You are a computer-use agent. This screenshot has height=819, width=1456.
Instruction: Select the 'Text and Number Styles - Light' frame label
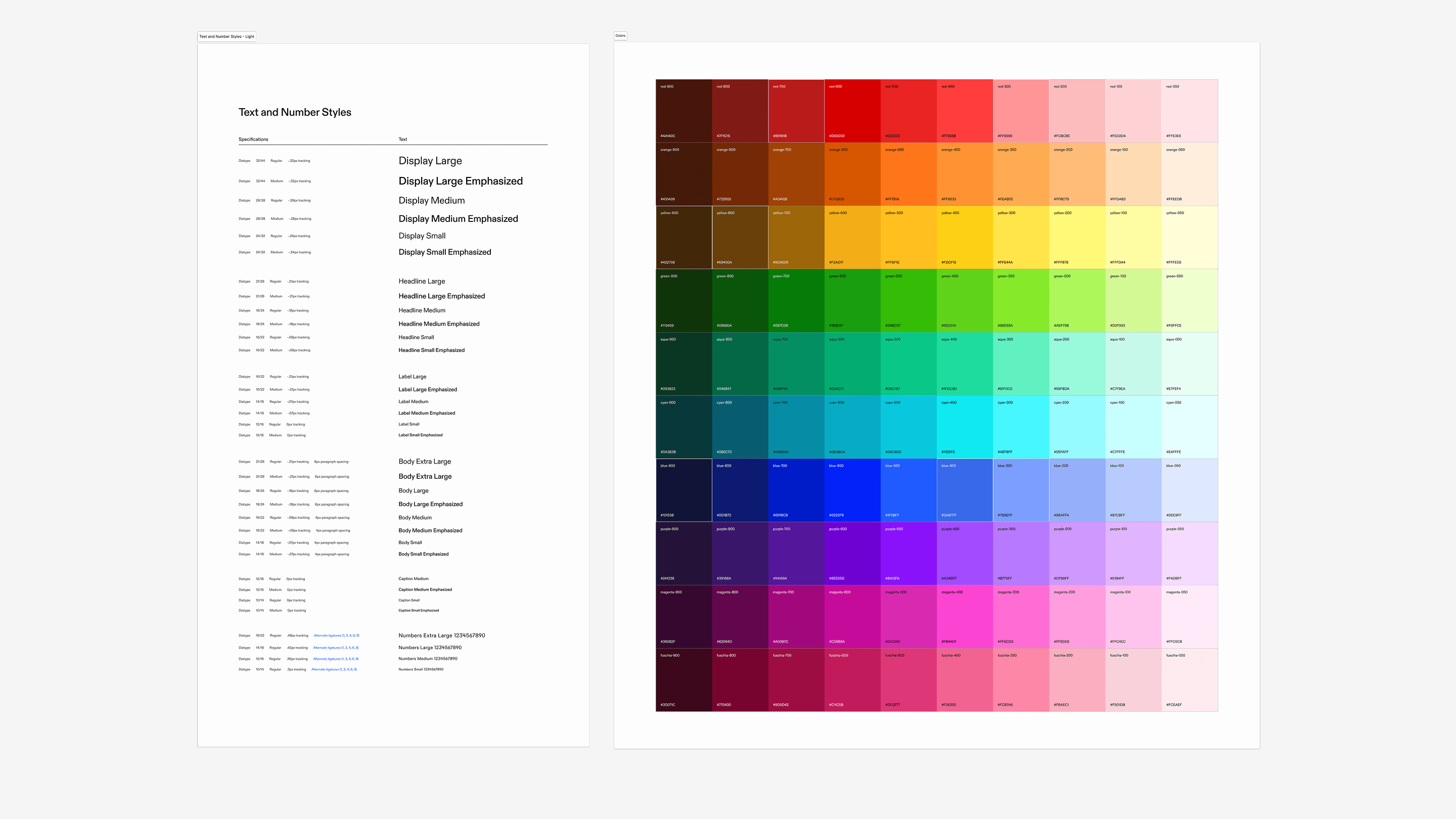click(x=226, y=37)
